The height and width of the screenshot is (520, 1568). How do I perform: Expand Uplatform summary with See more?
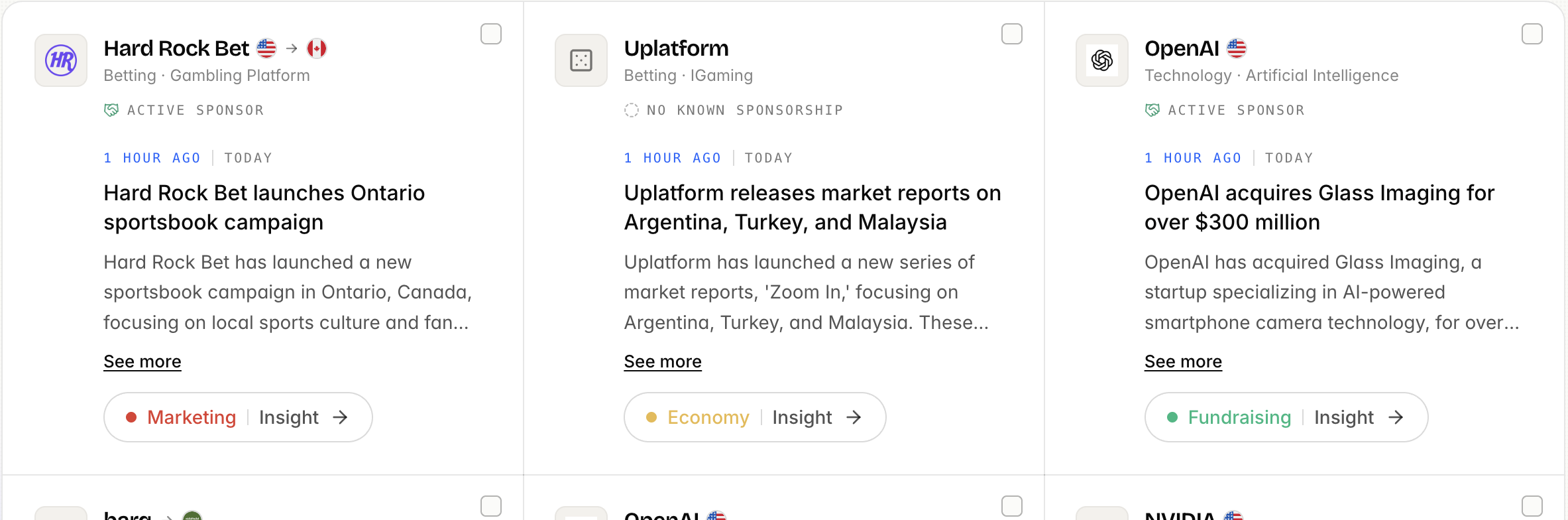point(663,361)
